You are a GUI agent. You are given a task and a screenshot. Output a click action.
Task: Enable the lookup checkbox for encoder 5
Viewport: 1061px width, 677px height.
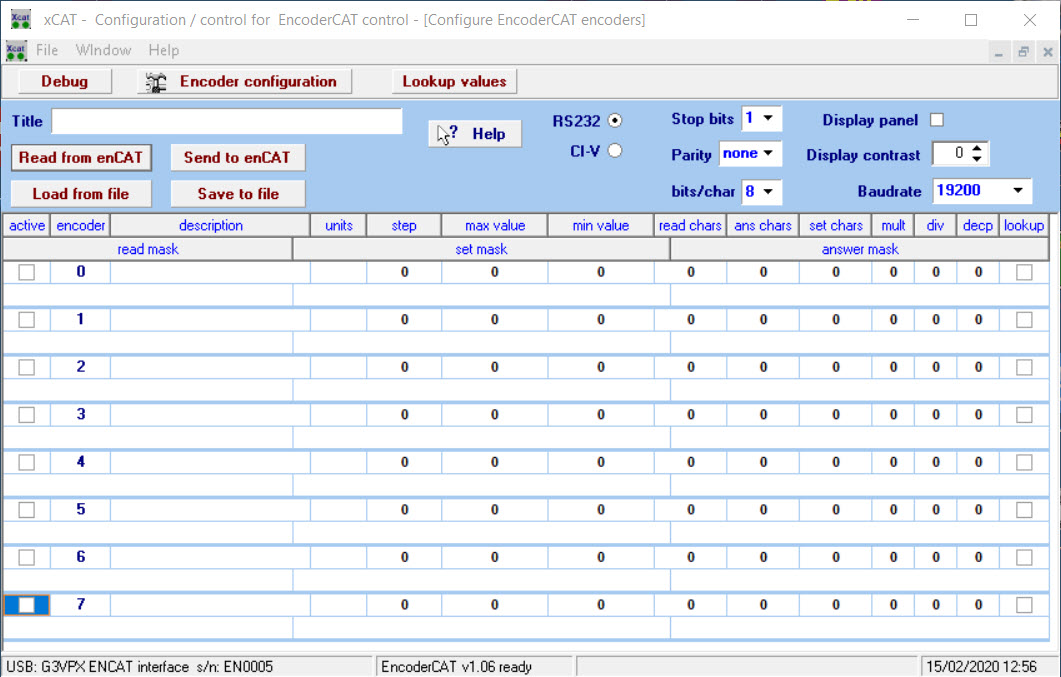pos(1024,509)
